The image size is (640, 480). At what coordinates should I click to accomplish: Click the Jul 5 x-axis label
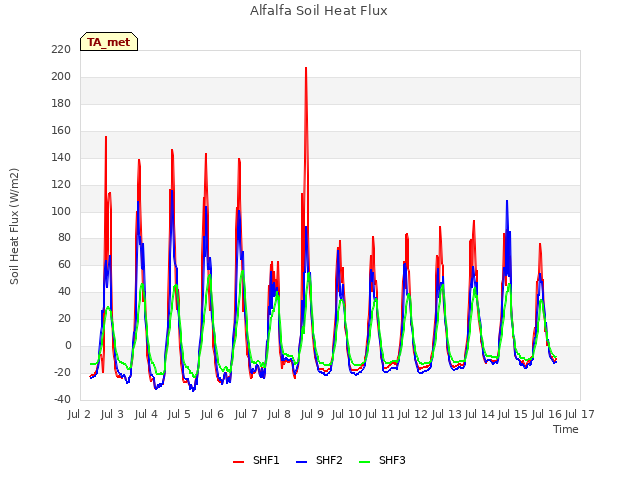179,414
